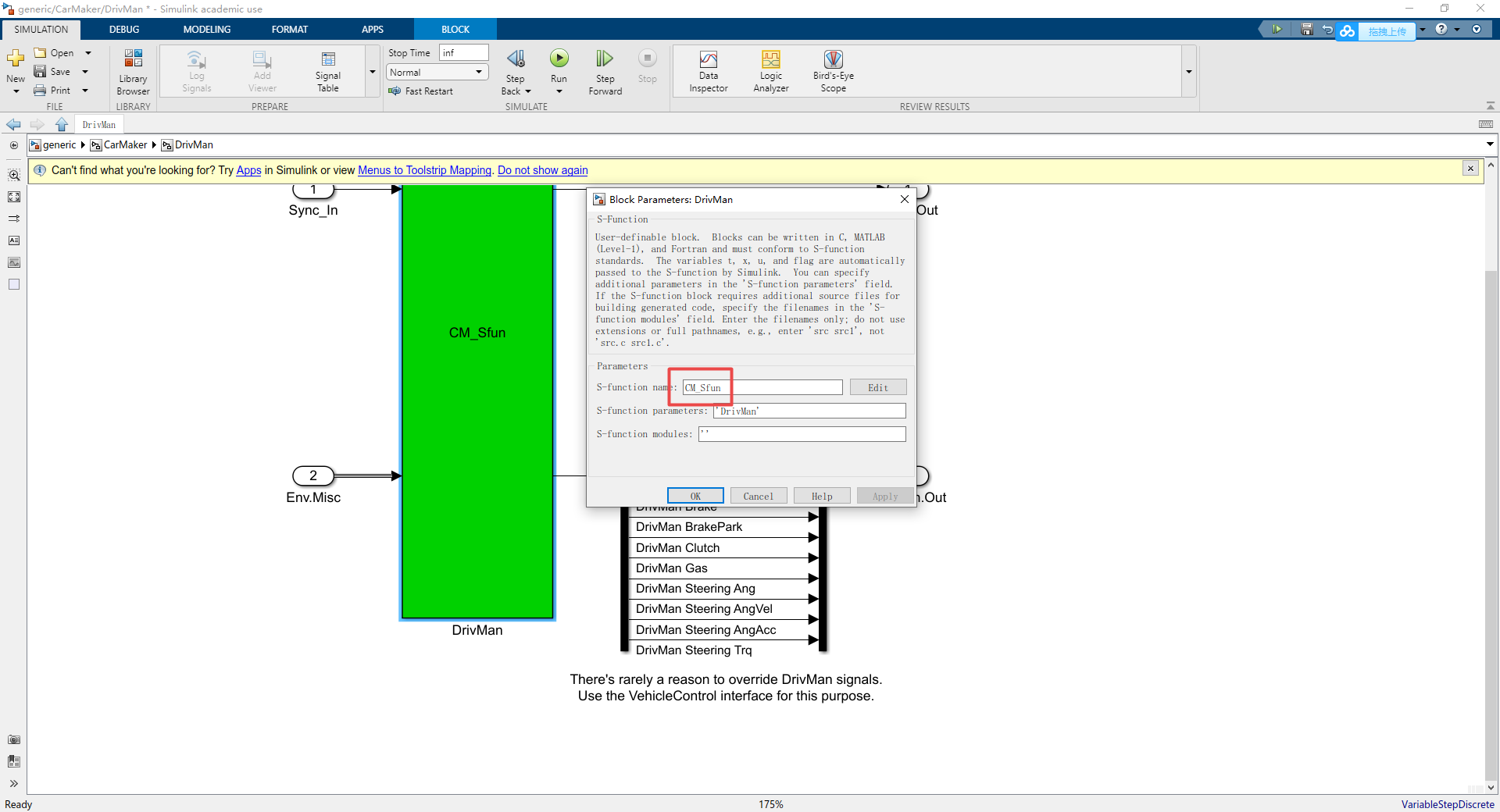This screenshot has height=812, width=1500.
Task: Click the Step Forward icon
Action: click(605, 59)
